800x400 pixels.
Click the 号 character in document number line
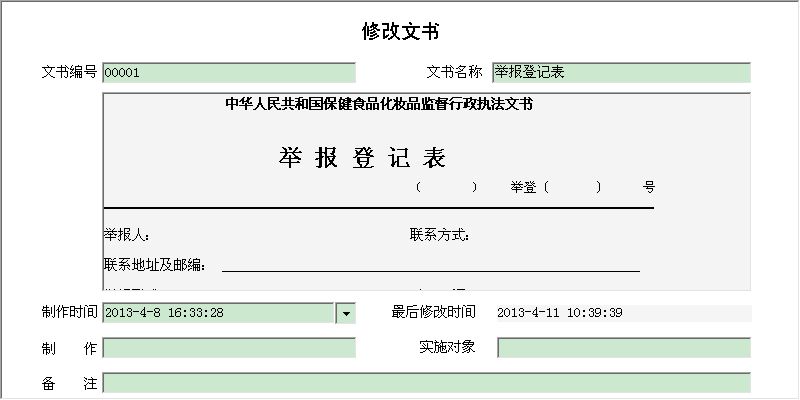(x=648, y=187)
